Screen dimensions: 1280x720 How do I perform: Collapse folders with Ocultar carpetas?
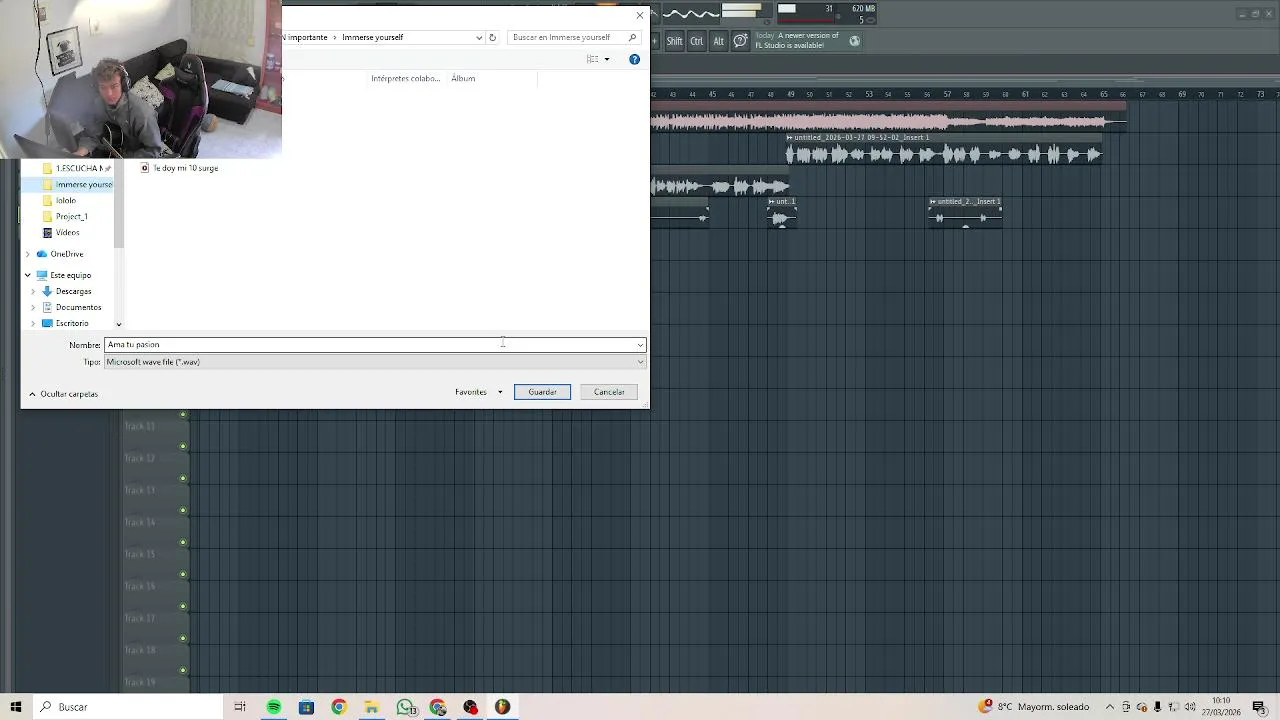(x=63, y=394)
